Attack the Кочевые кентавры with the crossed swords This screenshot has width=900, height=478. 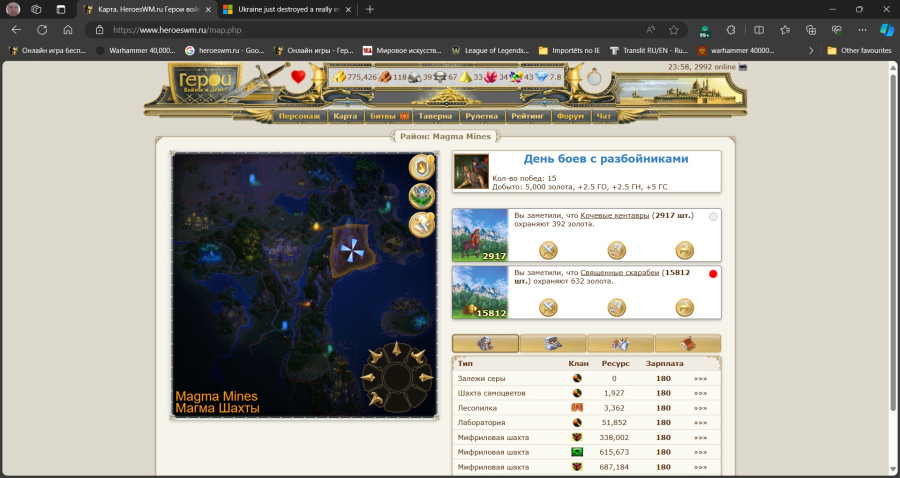pos(548,250)
